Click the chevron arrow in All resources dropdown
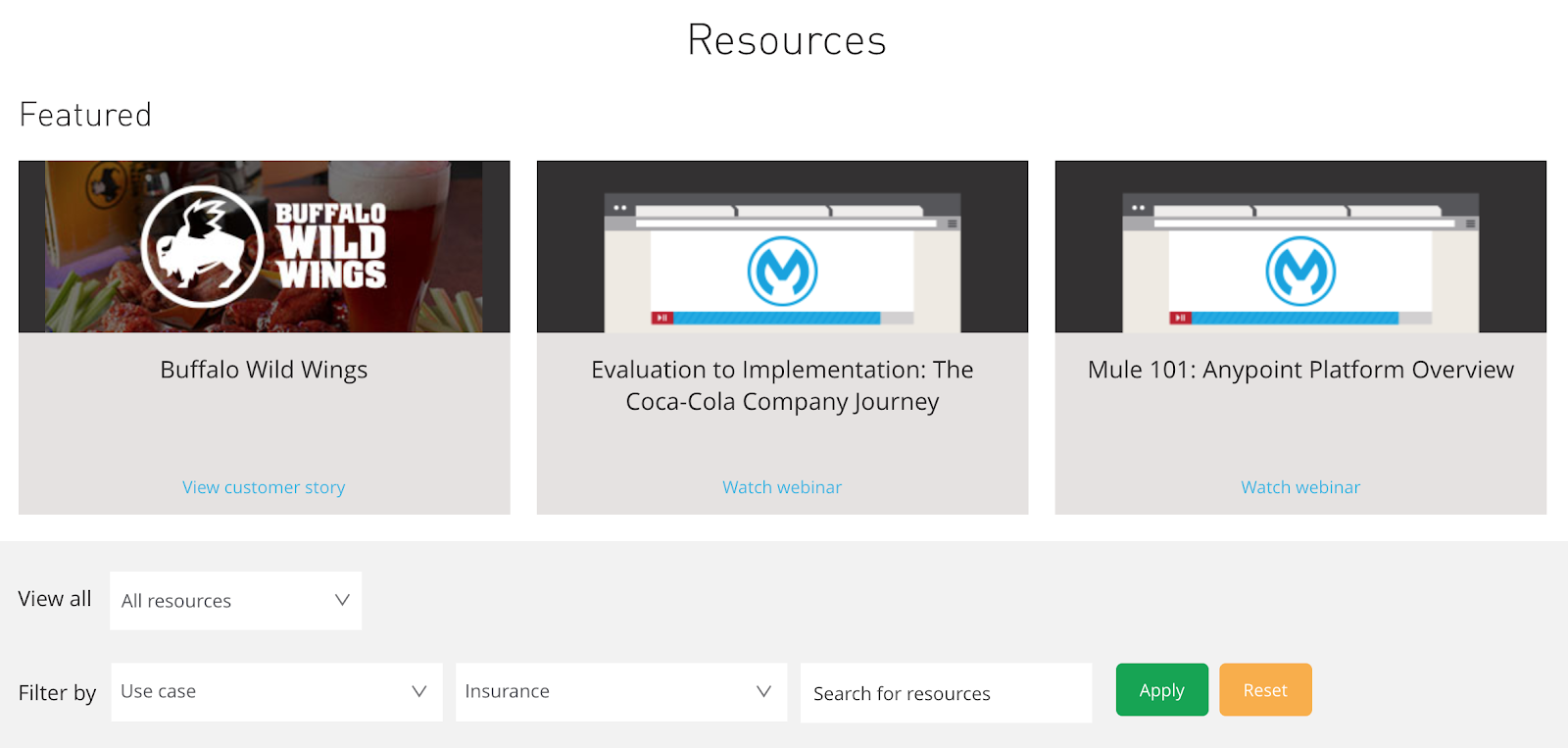This screenshot has height=748, width=1568. click(x=342, y=600)
